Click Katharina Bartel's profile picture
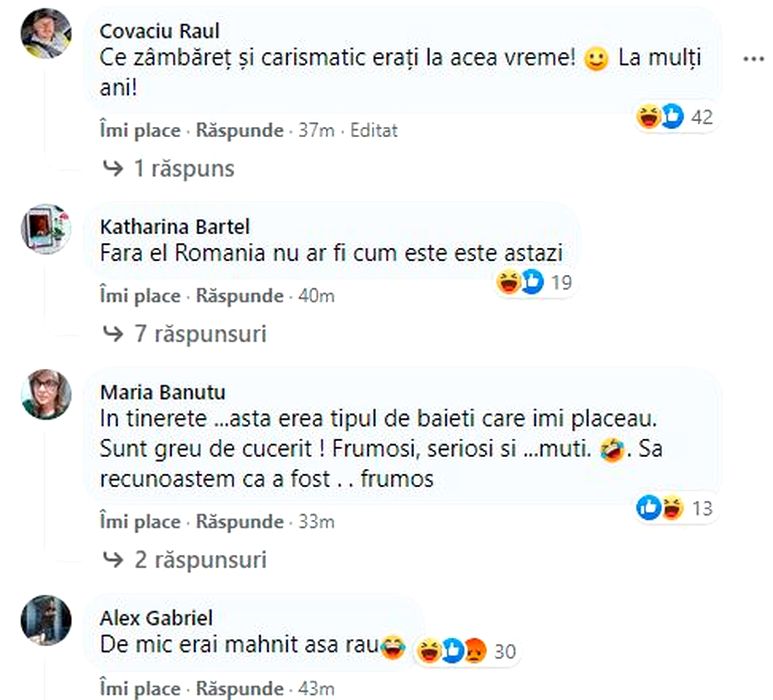773x700 pixels. point(46,230)
